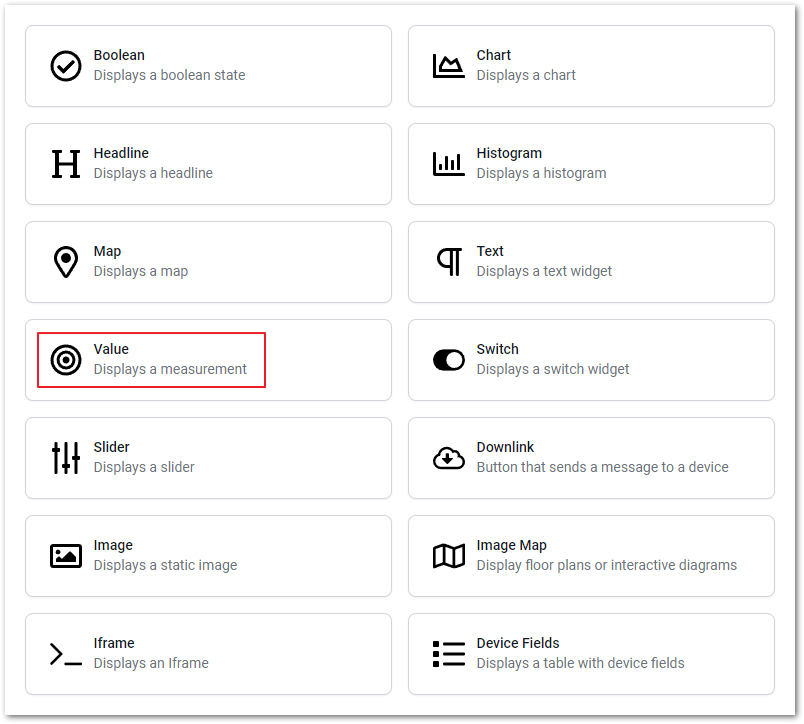
Task: Click the Chart area graph icon
Action: pos(449,66)
